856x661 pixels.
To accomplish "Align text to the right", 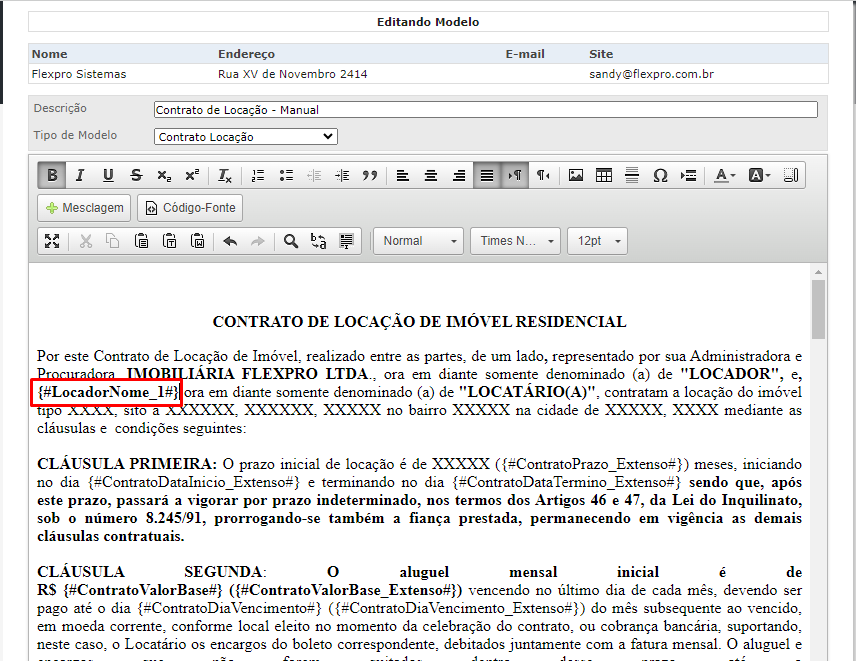I will point(459,175).
